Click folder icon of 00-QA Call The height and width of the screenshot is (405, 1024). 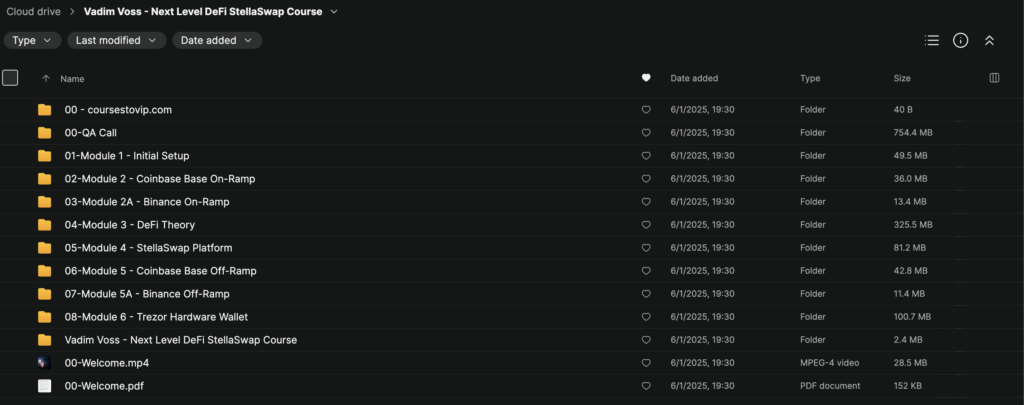coord(44,133)
